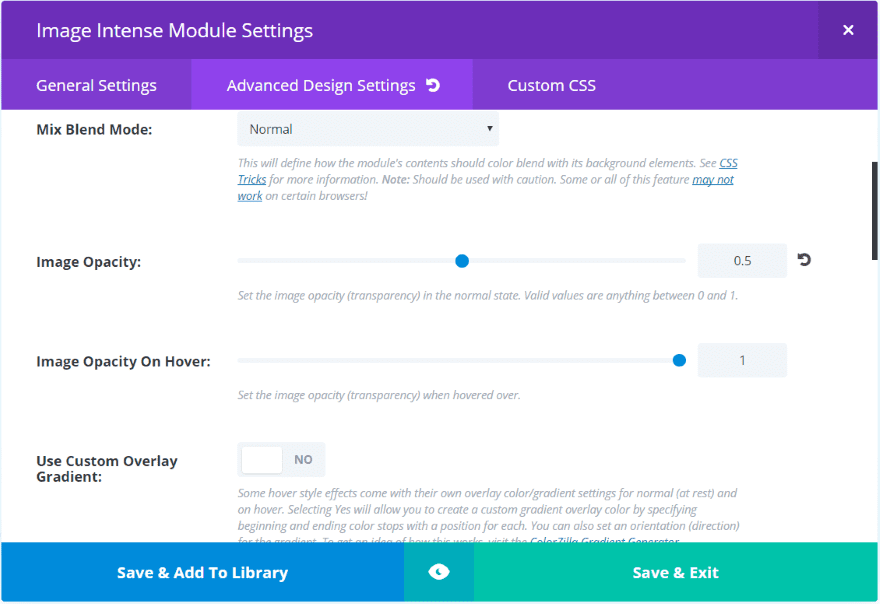Click the Image Opacity On Hover slider handle

pos(680,360)
